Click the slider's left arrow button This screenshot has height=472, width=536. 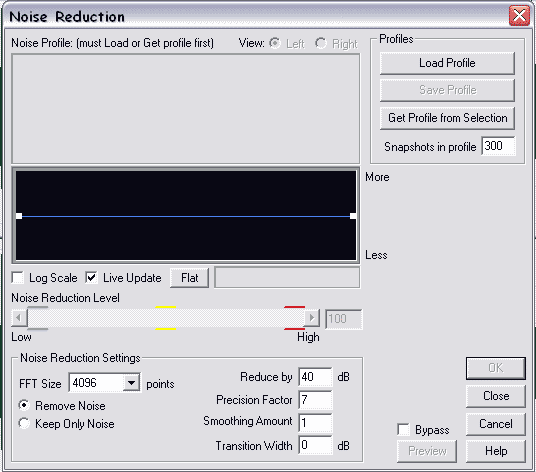click(19, 318)
